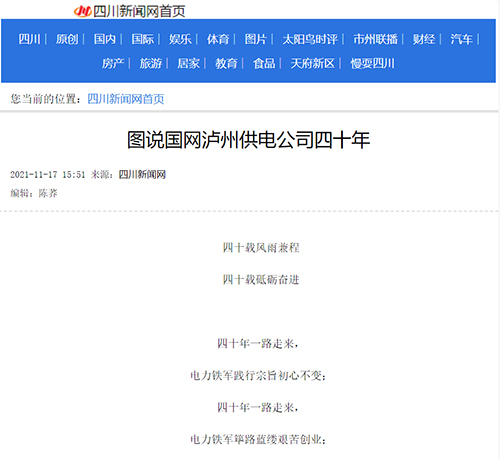
Task: Open 四川新闻网首页 header title link
Action: coord(139,12)
